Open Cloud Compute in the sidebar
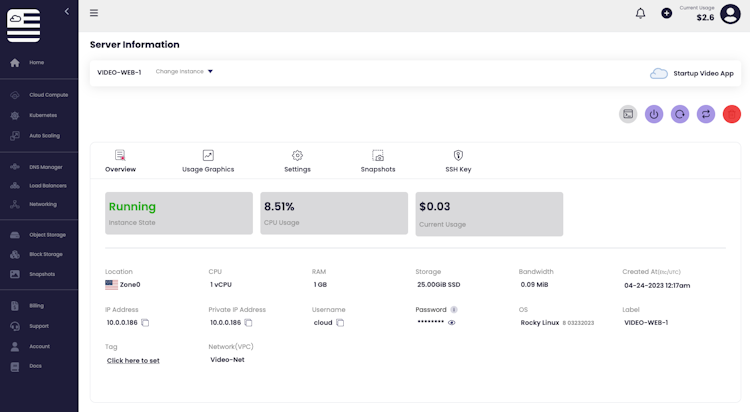The height and width of the screenshot is (412, 750). 48,94
